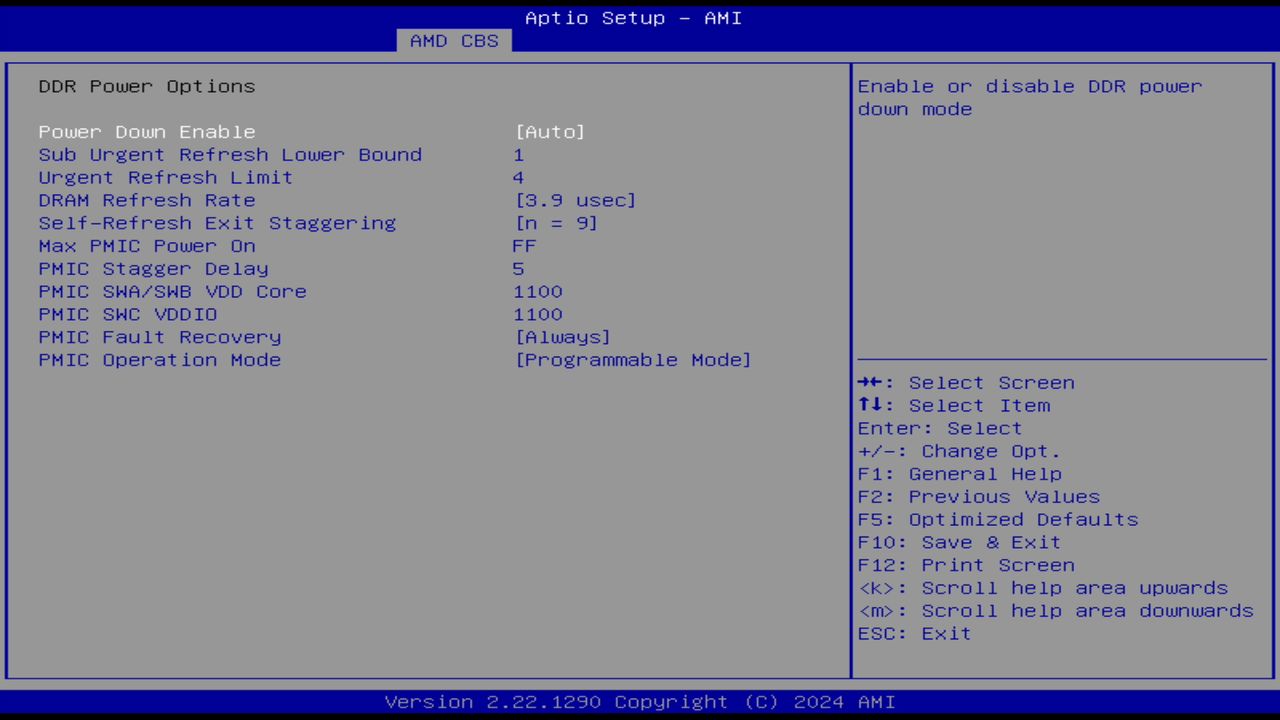Open PMIC Operation Mode [Programmable Mode] option

pyautogui.click(x=633, y=360)
